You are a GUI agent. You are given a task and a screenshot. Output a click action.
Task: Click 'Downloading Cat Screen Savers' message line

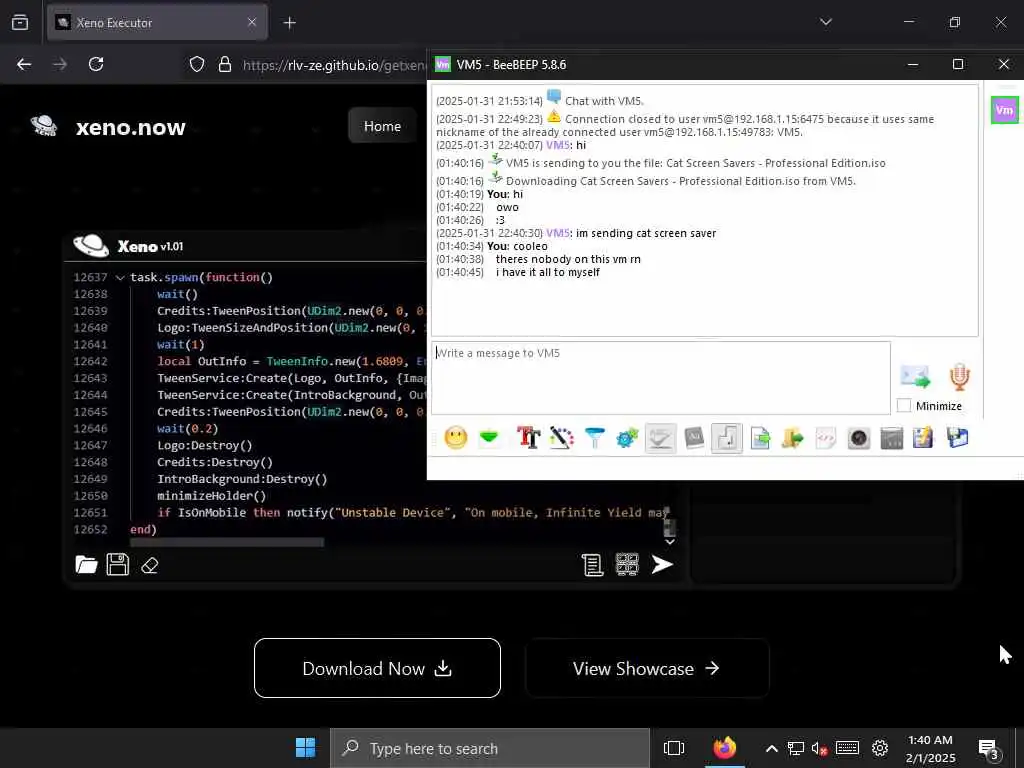(x=680, y=181)
